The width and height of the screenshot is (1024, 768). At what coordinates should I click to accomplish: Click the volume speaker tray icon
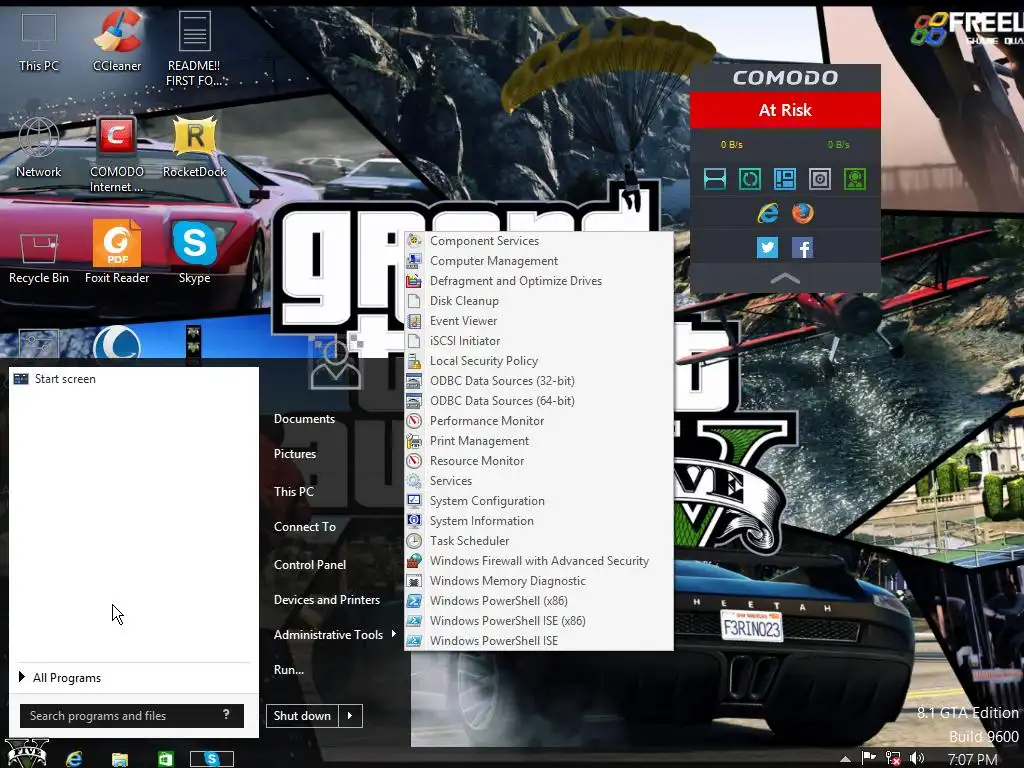click(917, 758)
